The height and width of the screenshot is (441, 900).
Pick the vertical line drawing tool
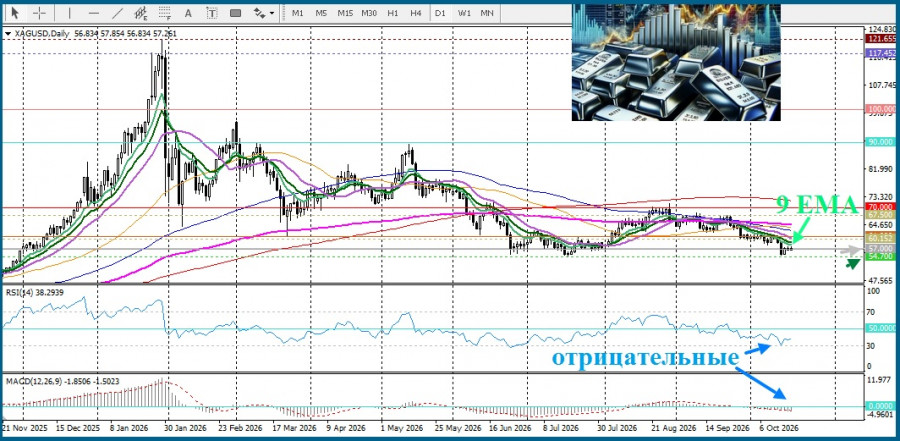tap(70, 13)
